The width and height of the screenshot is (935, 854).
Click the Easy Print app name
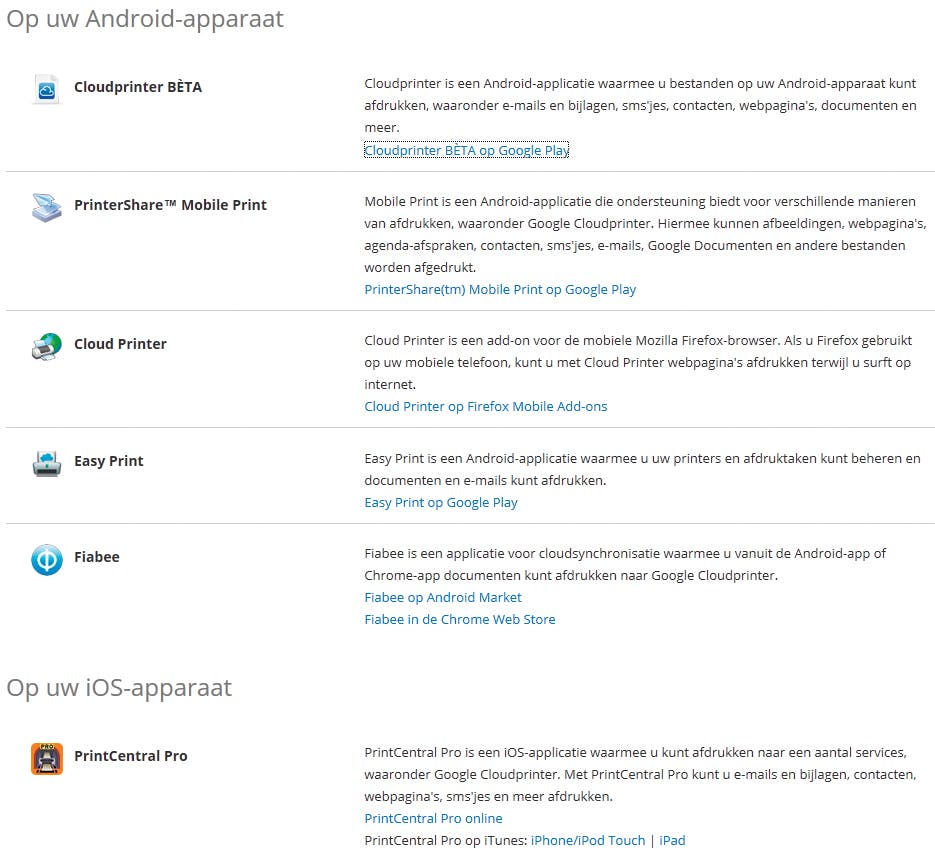[108, 461]
